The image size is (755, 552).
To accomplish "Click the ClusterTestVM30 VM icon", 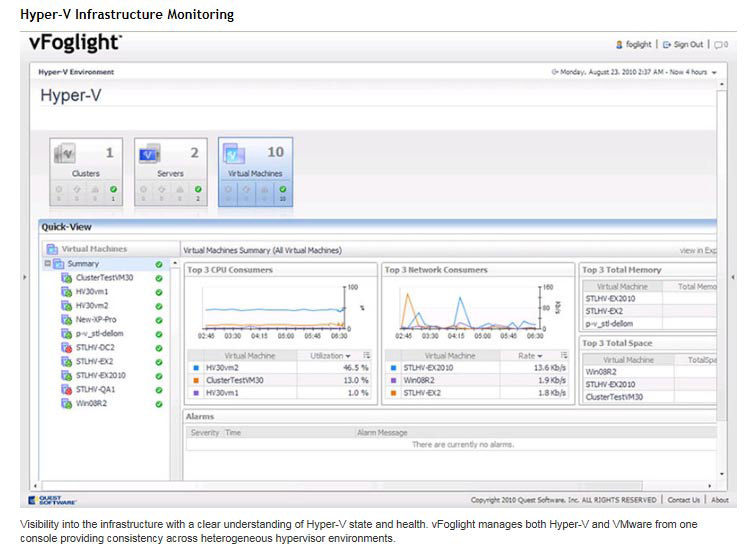I will pyautogui.click(x=66, y=278).
